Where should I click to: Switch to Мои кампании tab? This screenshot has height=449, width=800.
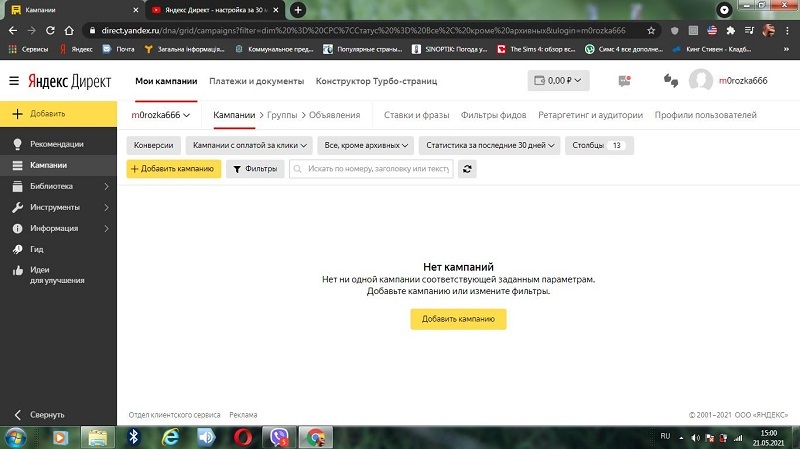[x=166, y=81]
